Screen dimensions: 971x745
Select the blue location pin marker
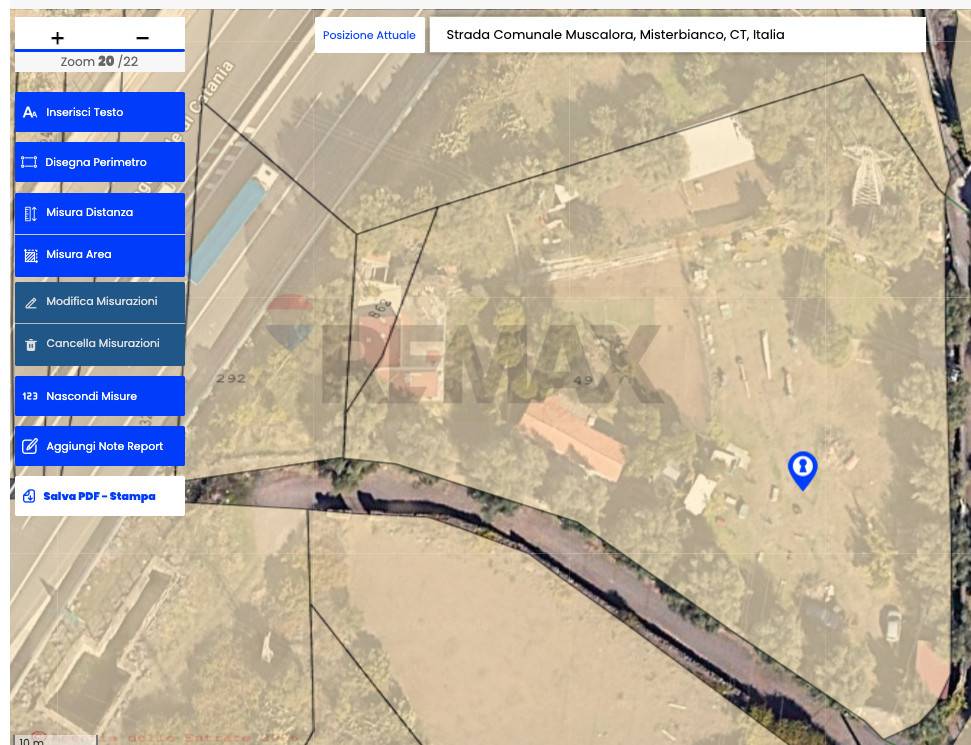pyautogui.click(x=802, y=469)
